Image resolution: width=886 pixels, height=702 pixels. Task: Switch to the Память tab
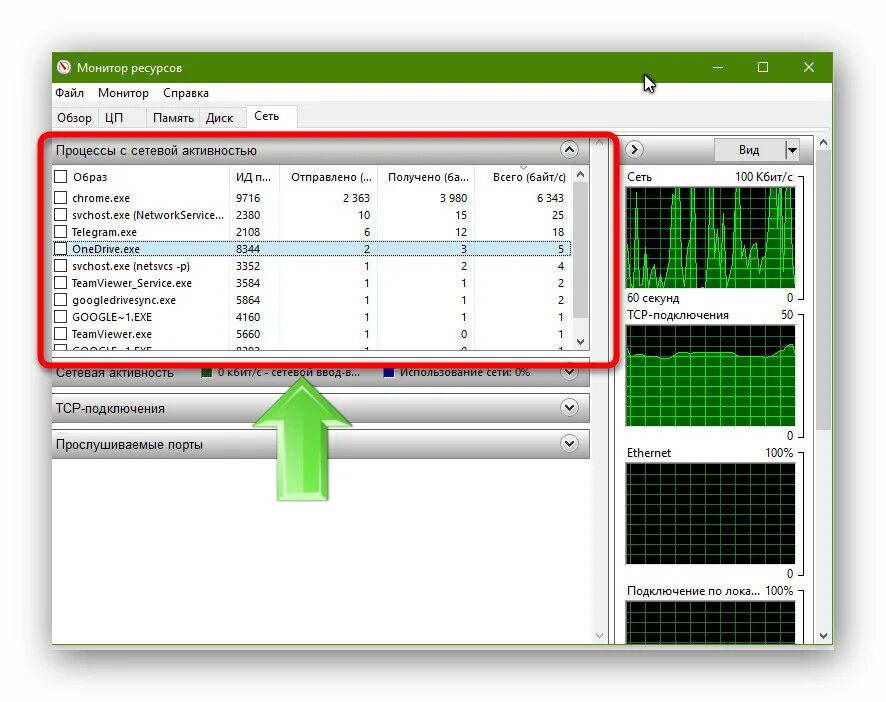point(173,118)
